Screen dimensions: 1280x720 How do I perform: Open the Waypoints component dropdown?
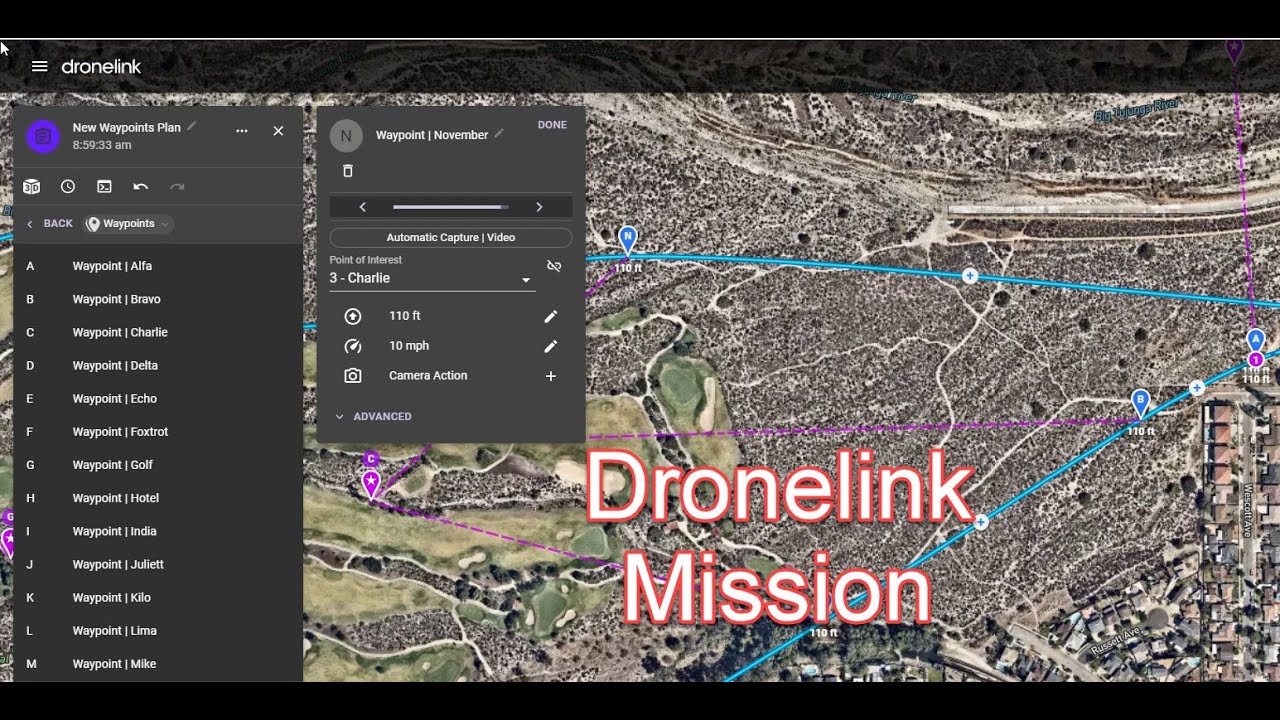(129, 224)
